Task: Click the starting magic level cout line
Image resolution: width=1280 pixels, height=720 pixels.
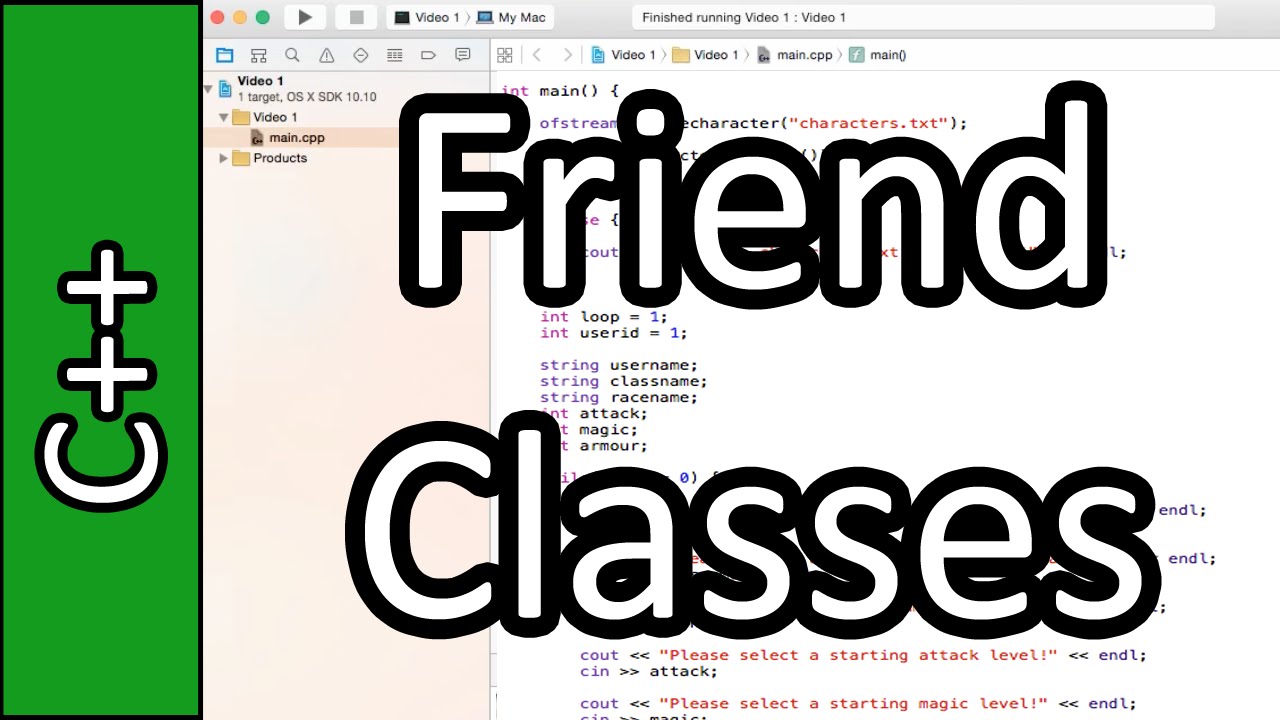Action: click(858, 703)
